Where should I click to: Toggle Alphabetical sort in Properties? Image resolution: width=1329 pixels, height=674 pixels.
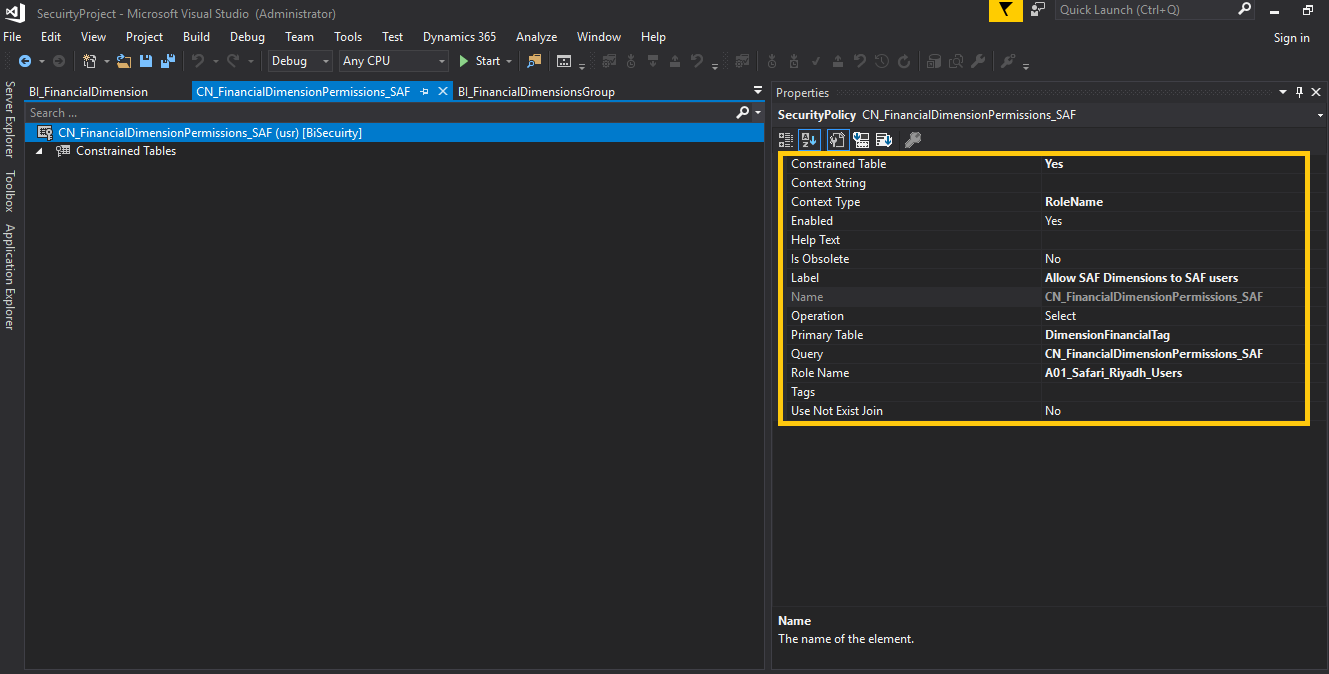pyautogui.click(x=809, y=139)
